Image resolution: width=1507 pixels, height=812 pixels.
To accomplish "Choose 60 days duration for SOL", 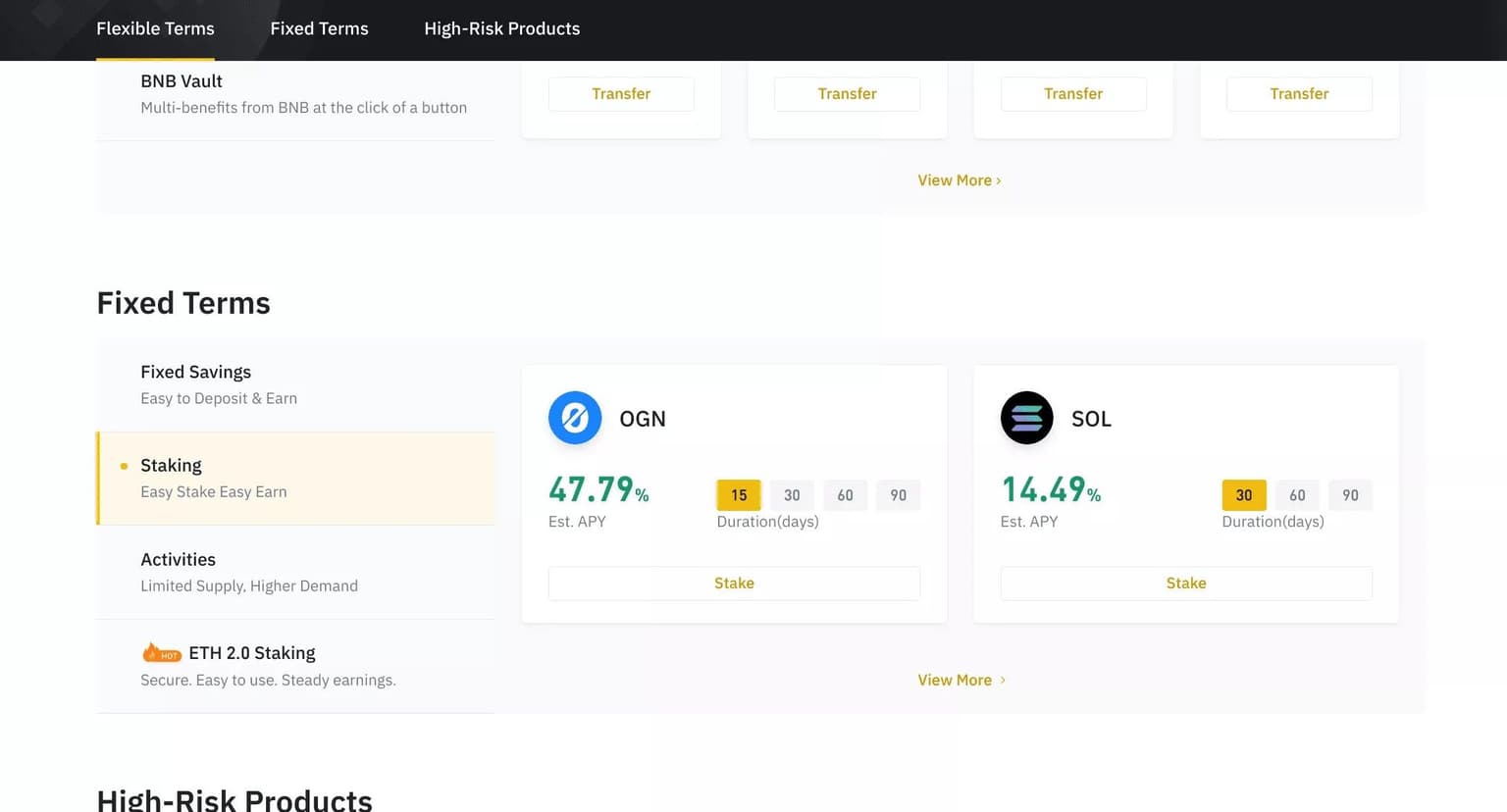I will tap(1297, 495).
